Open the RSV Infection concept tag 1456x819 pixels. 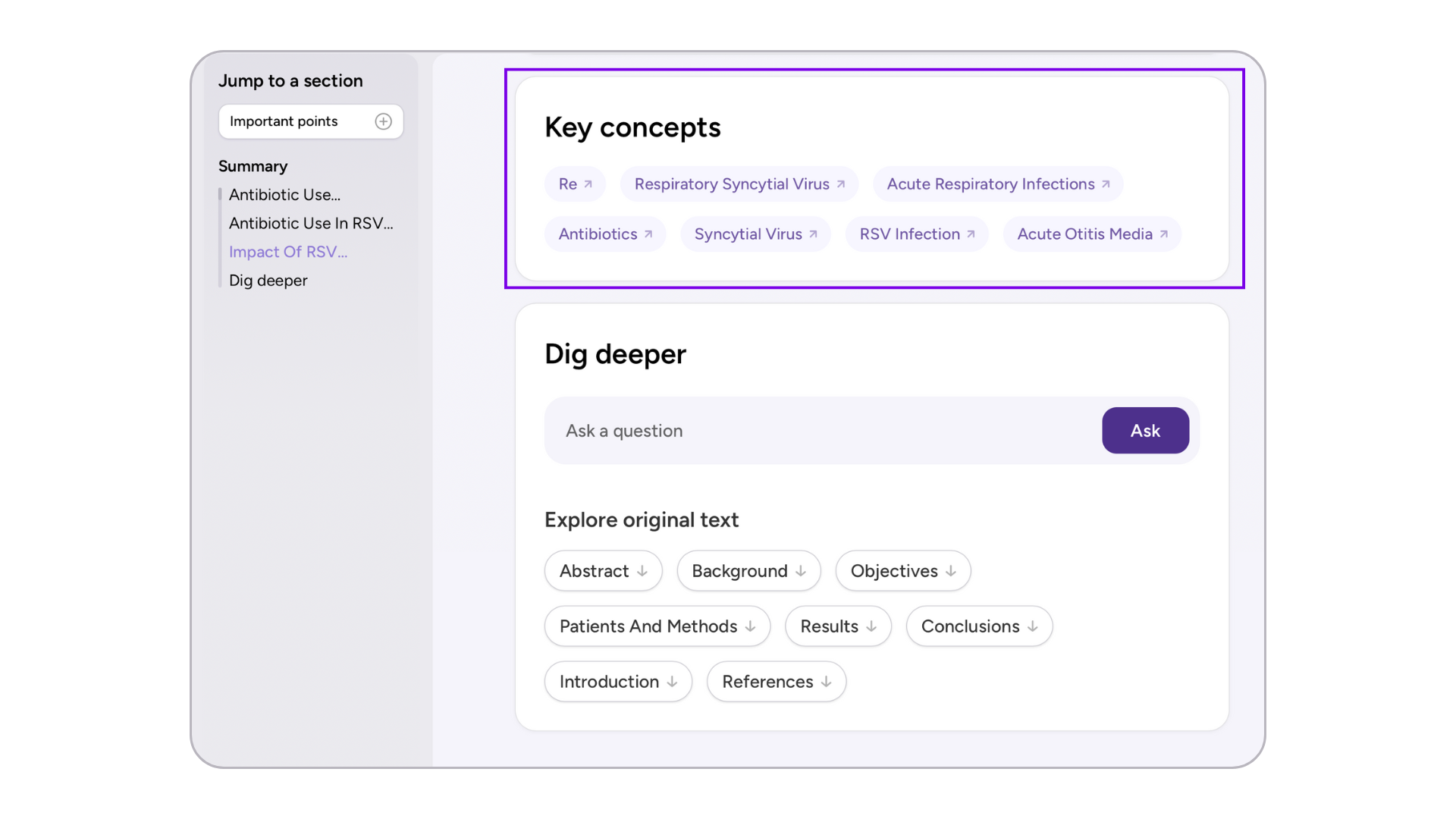coord(917,234)
